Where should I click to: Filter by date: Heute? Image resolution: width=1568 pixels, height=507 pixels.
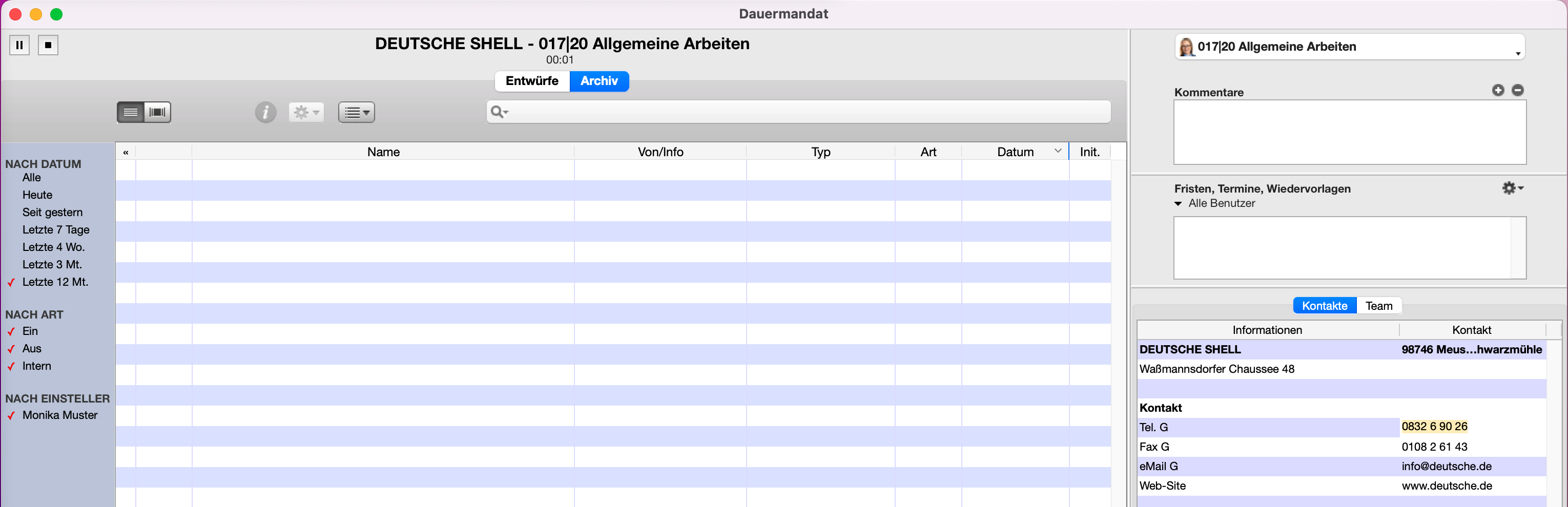[x=37, y=196]
